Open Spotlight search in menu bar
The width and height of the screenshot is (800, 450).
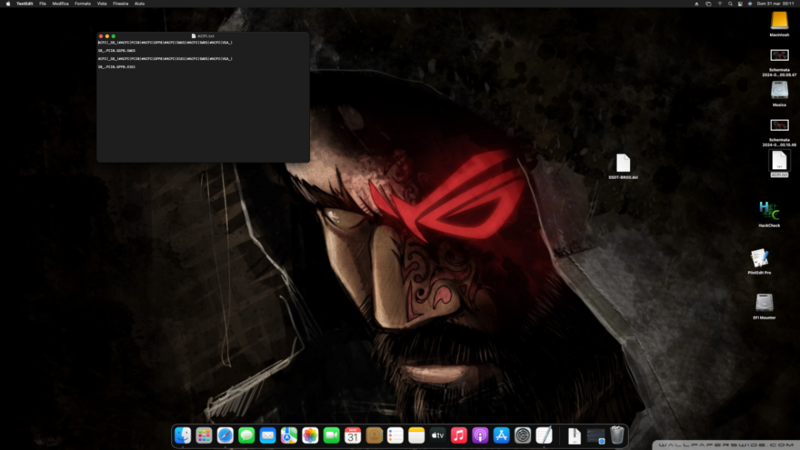(x=730, y=4)
